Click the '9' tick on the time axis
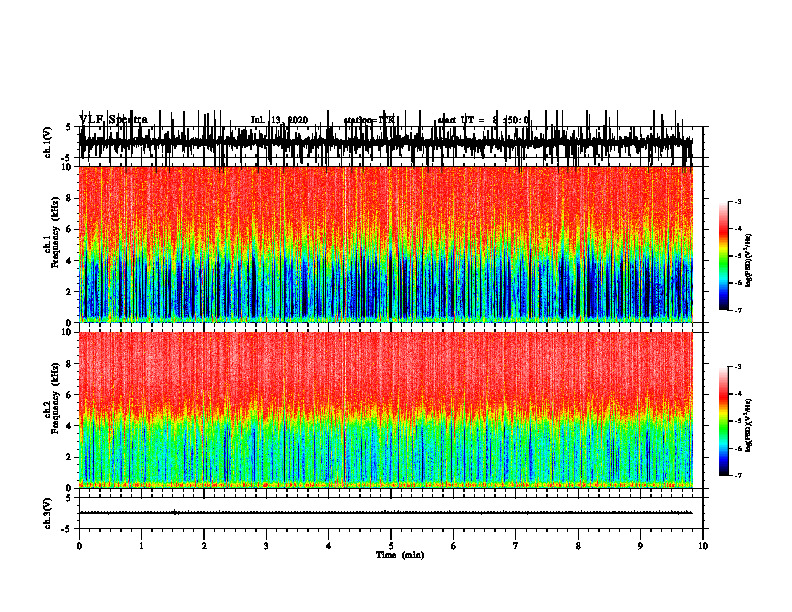Viewport: 792px width, 612px height. pos(640,546)
